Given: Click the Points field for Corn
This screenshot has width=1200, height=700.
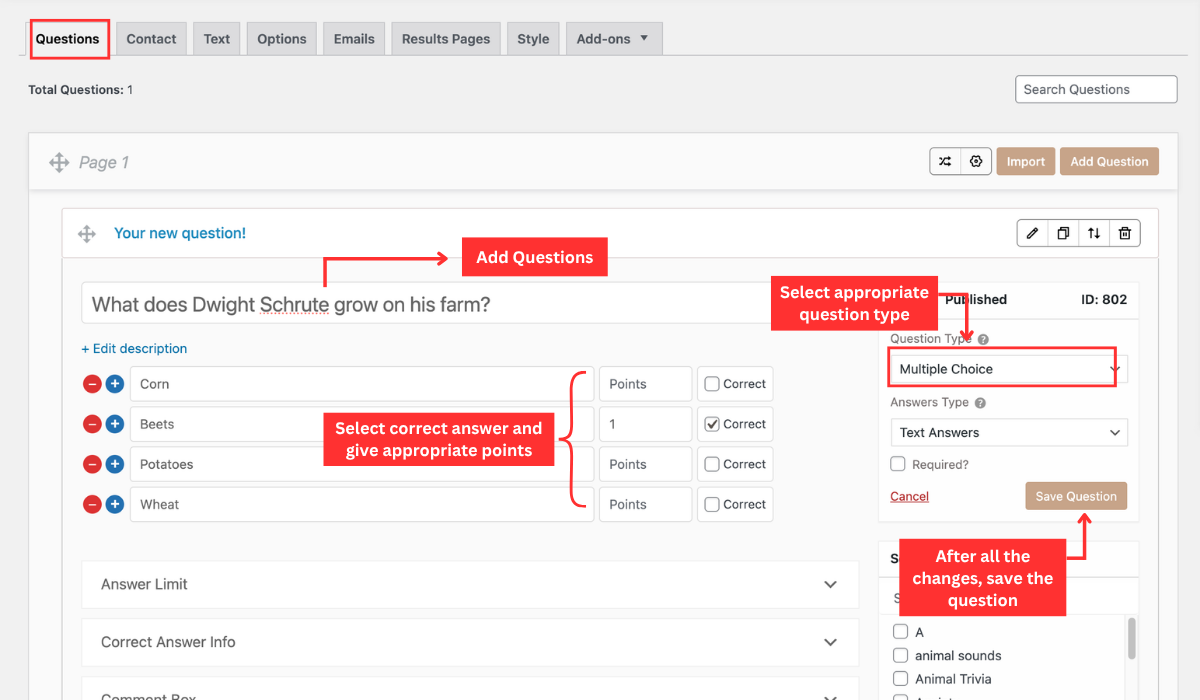Looking at the screenshot, I should 645,384.
